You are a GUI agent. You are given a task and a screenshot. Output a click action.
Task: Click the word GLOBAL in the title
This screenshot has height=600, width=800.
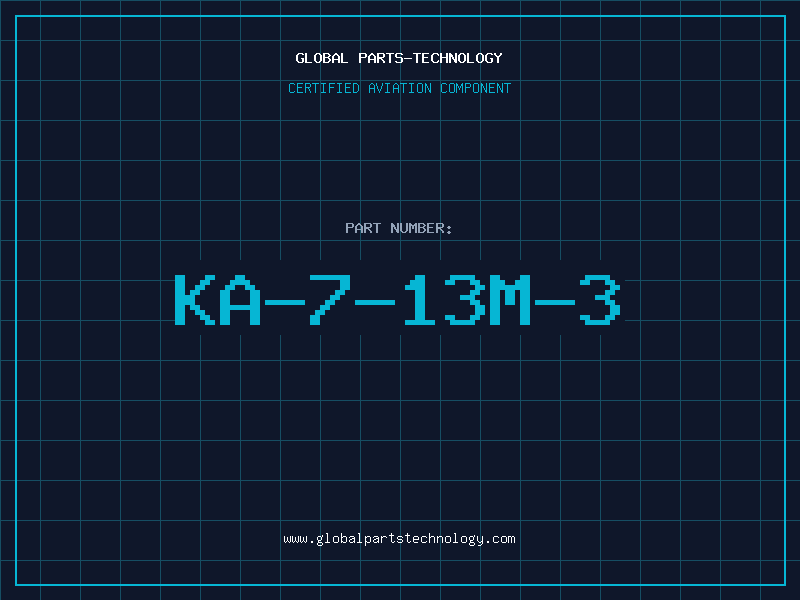(322, 58)
